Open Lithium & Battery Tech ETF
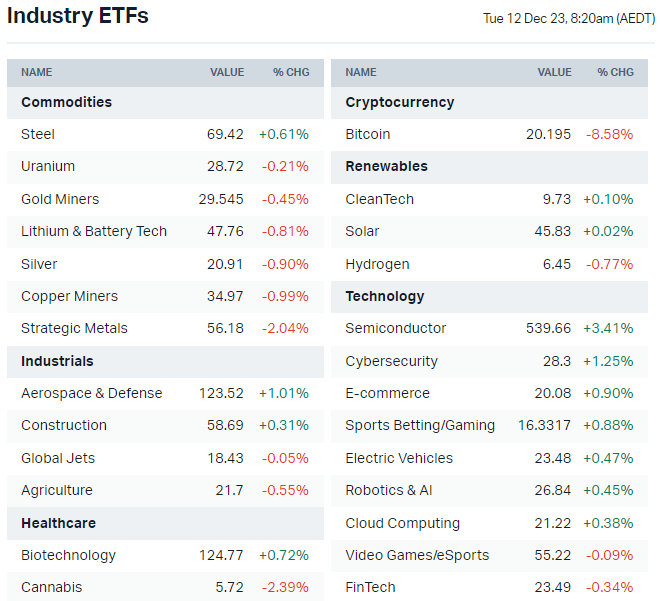Screen dimensions: 661x601 click(94, 231)
